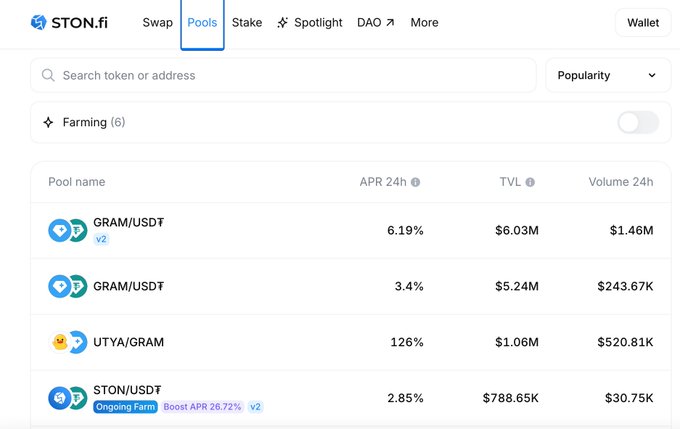Click the GRAM/USDT v2 pool token icons

point(68,230)
